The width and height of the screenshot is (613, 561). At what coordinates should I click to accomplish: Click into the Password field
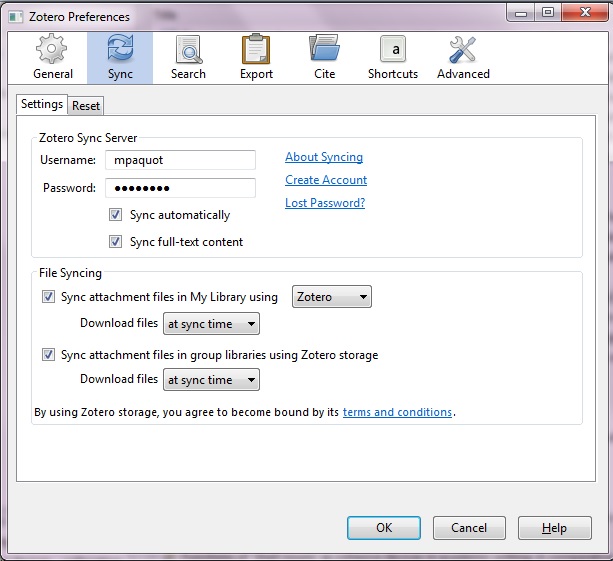[x=180, y=188]
